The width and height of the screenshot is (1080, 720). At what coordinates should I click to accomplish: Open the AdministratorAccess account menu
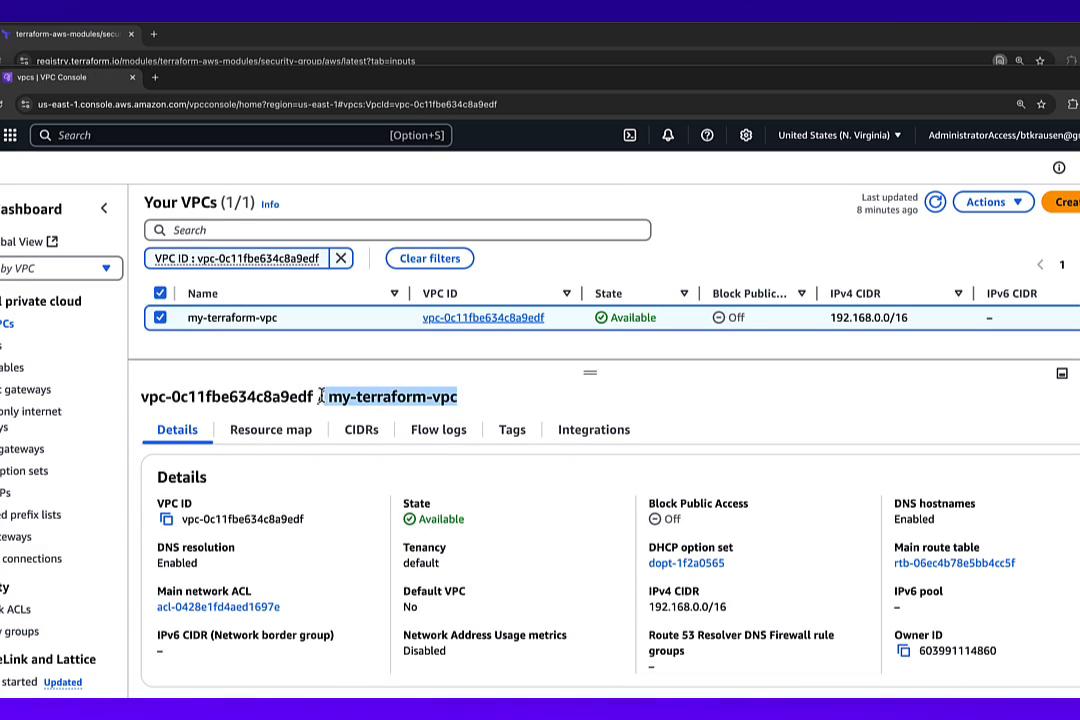coord(1004,135)
